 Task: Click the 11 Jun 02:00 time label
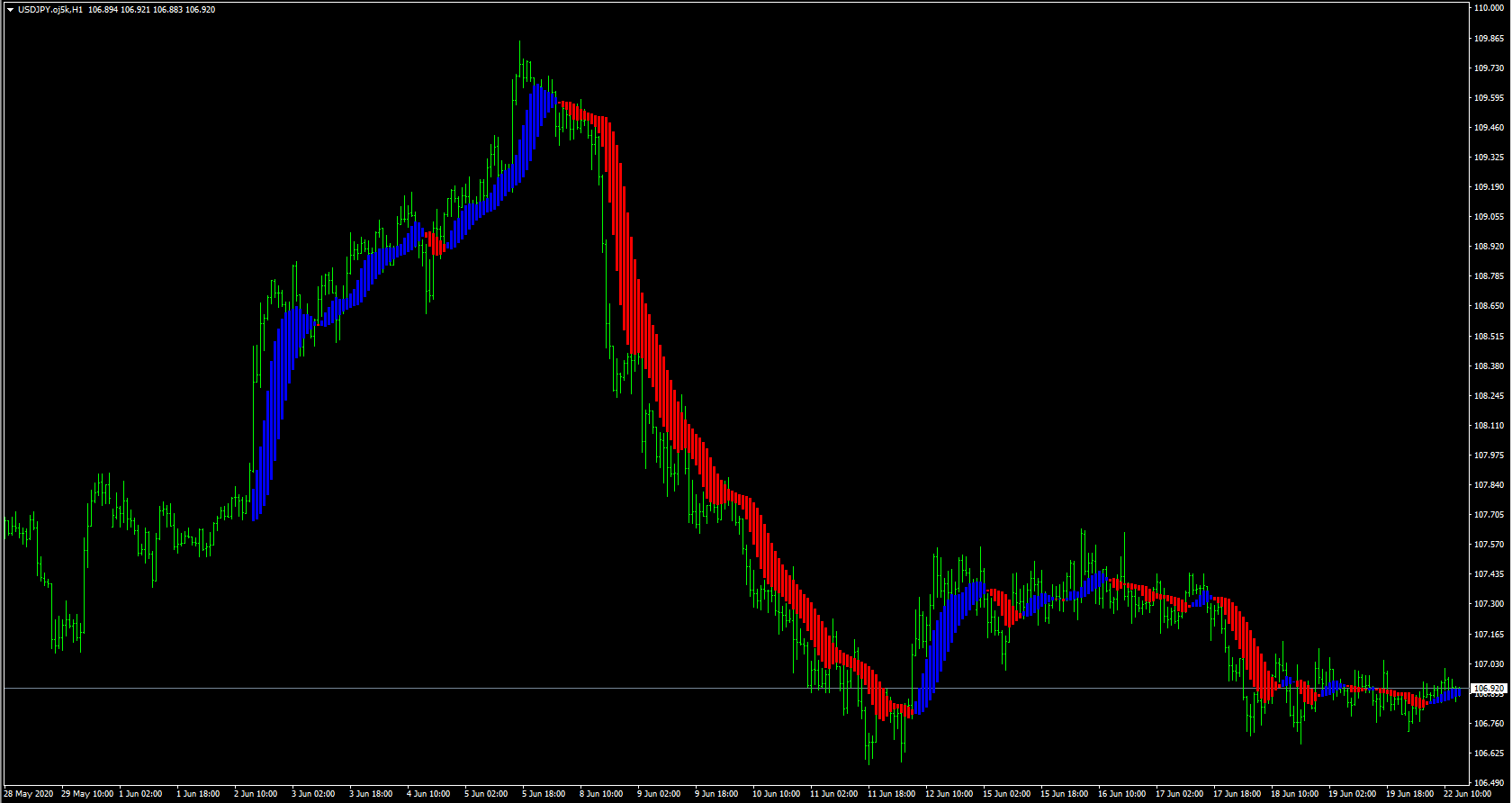tap(833, 794)
